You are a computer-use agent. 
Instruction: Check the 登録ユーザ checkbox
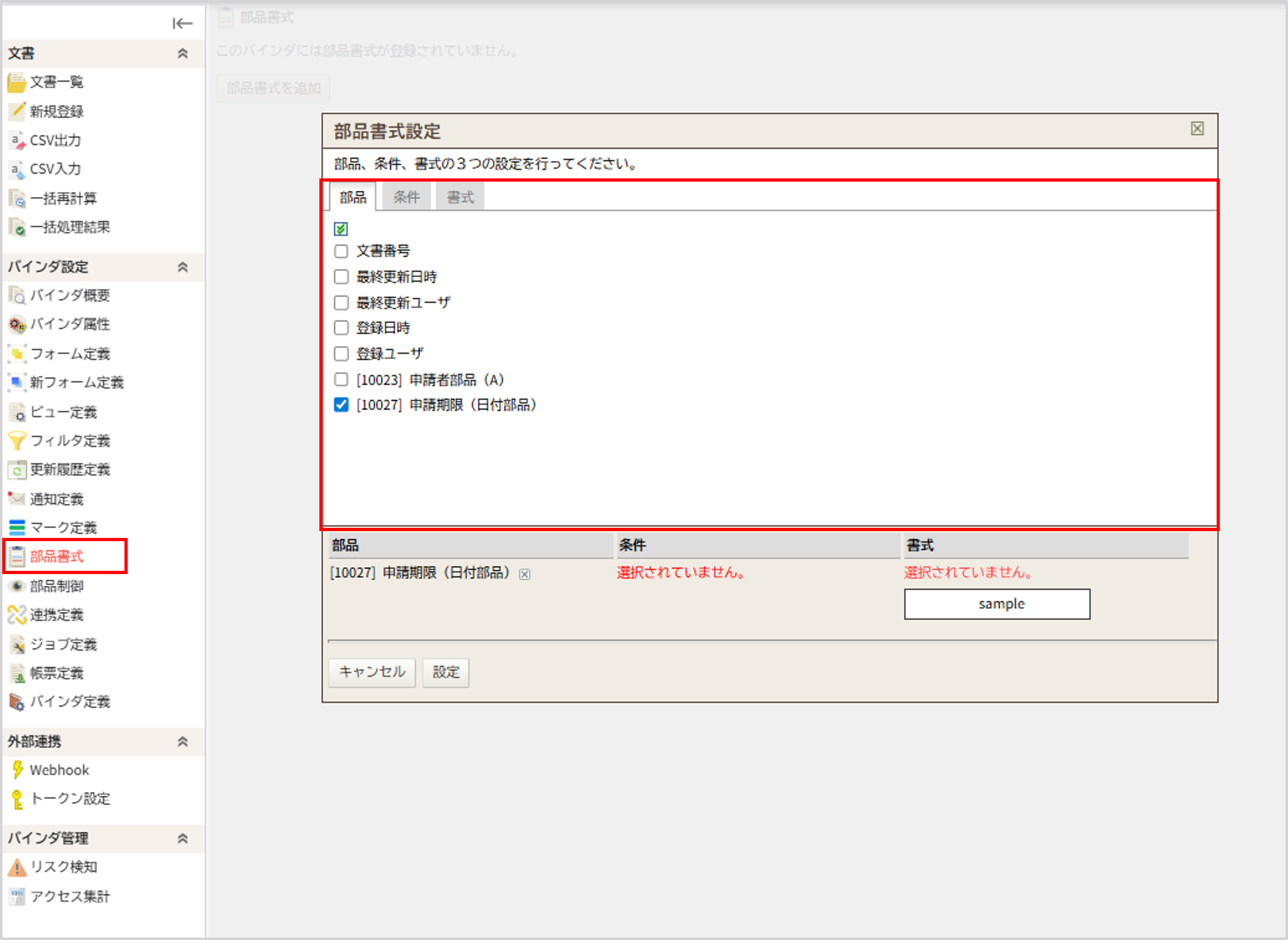[341, 354]
